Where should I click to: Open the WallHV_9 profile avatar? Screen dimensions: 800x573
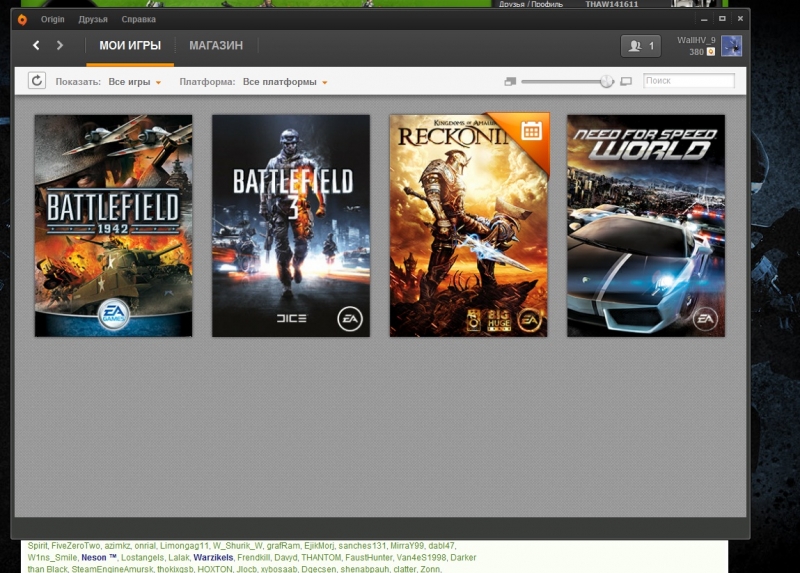click(x=731, y=46)
